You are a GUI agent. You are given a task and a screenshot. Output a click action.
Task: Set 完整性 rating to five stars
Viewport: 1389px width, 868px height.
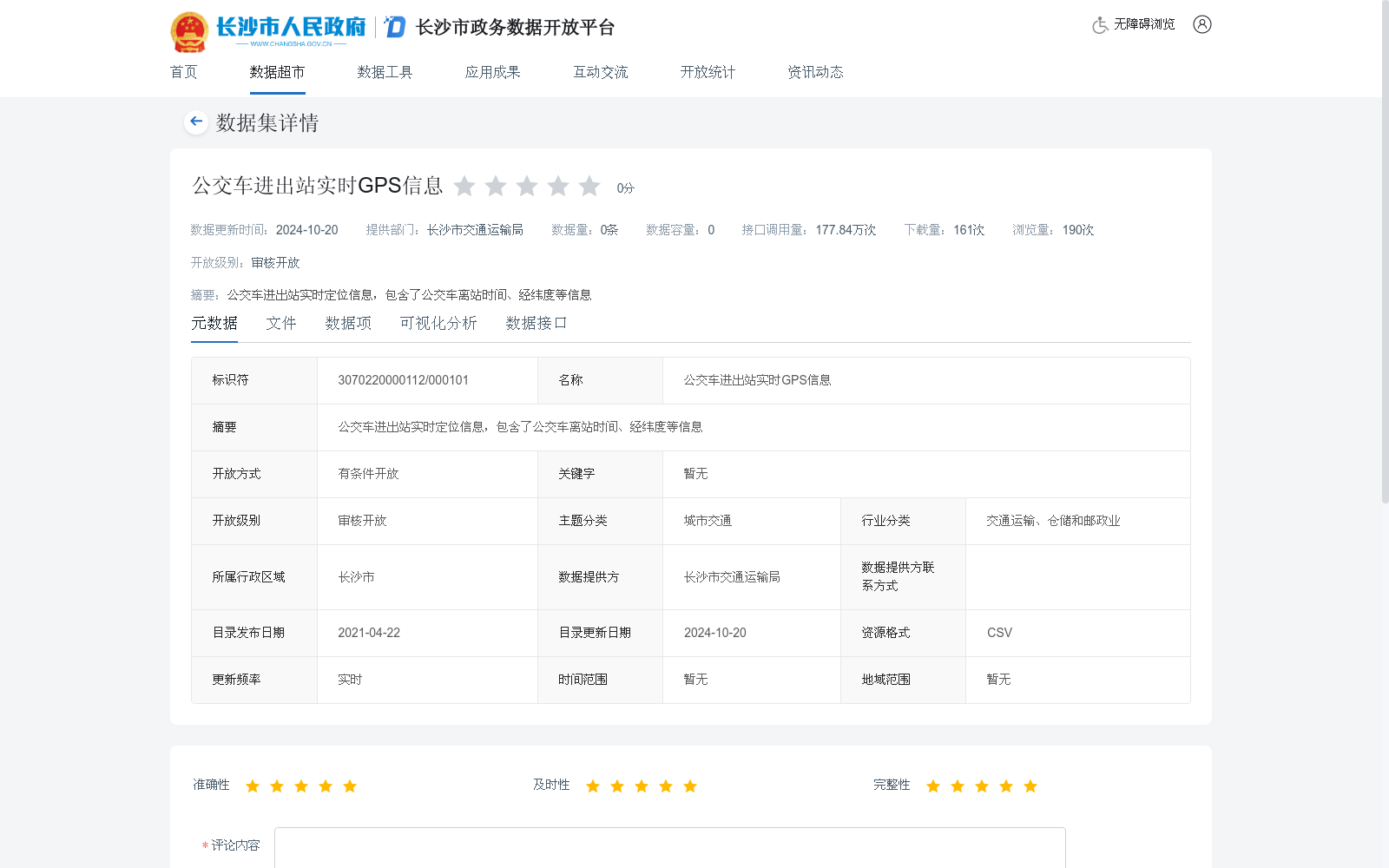(1030, 786)
